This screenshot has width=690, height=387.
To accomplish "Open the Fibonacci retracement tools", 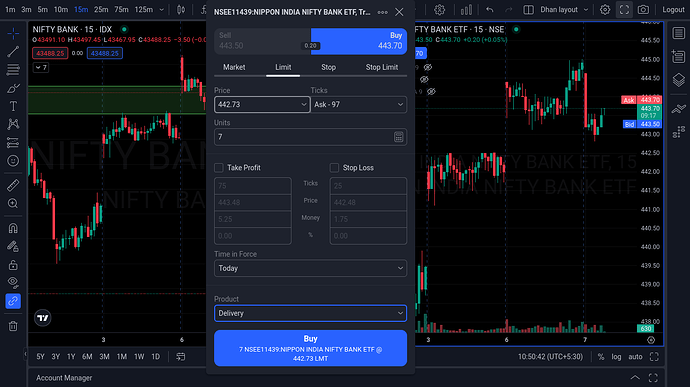I will click(13, 70).
